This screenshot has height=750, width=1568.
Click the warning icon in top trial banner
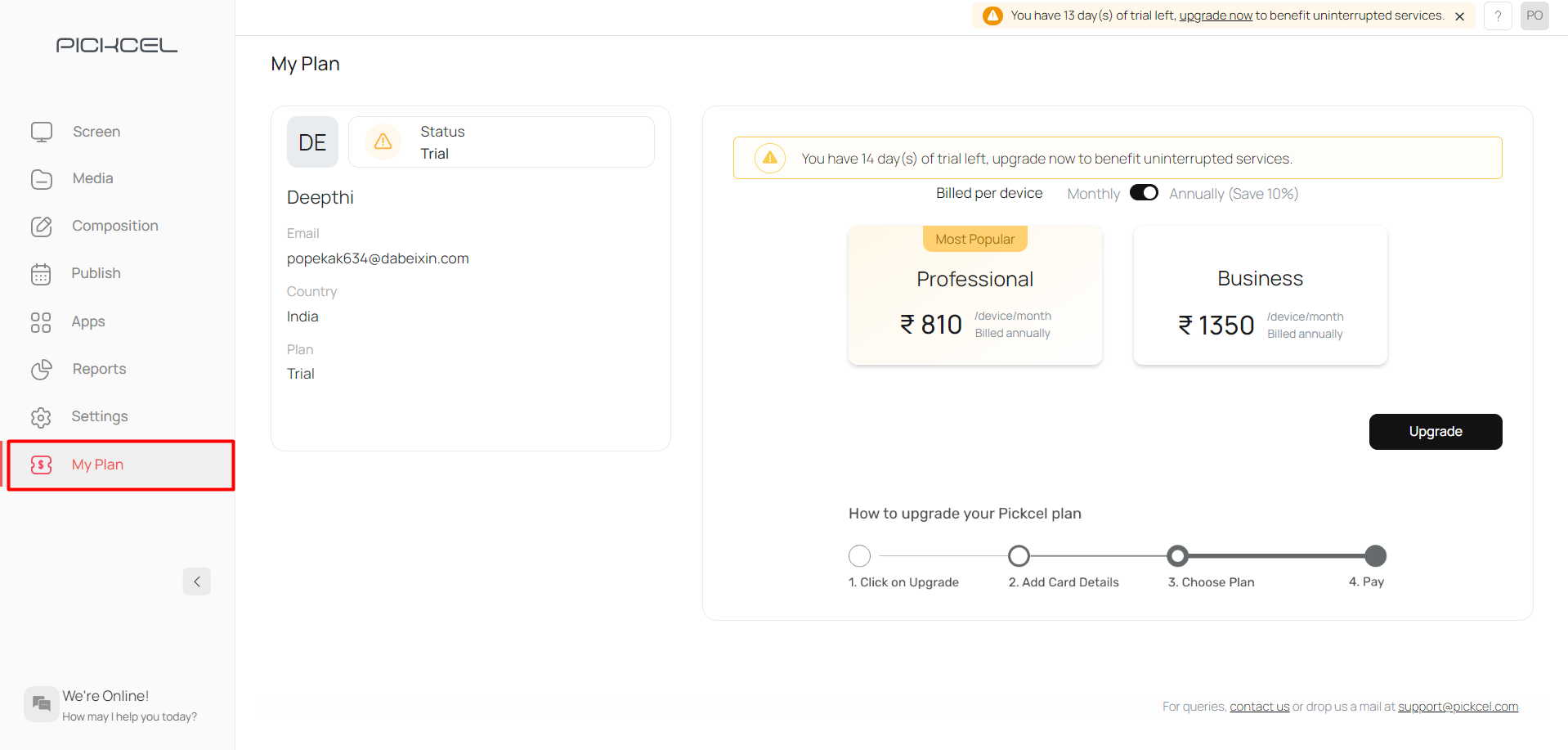[992, 16]
